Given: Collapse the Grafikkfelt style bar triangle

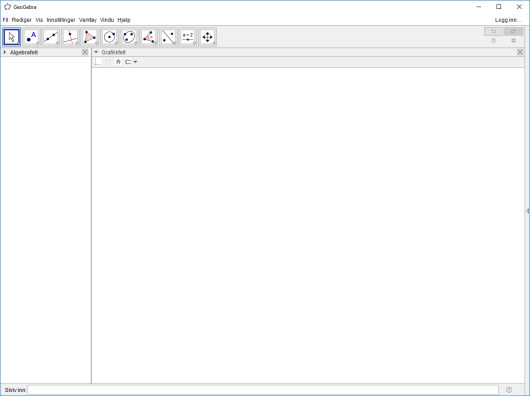Looking at the screenshot, I should [x=96, y=52].
